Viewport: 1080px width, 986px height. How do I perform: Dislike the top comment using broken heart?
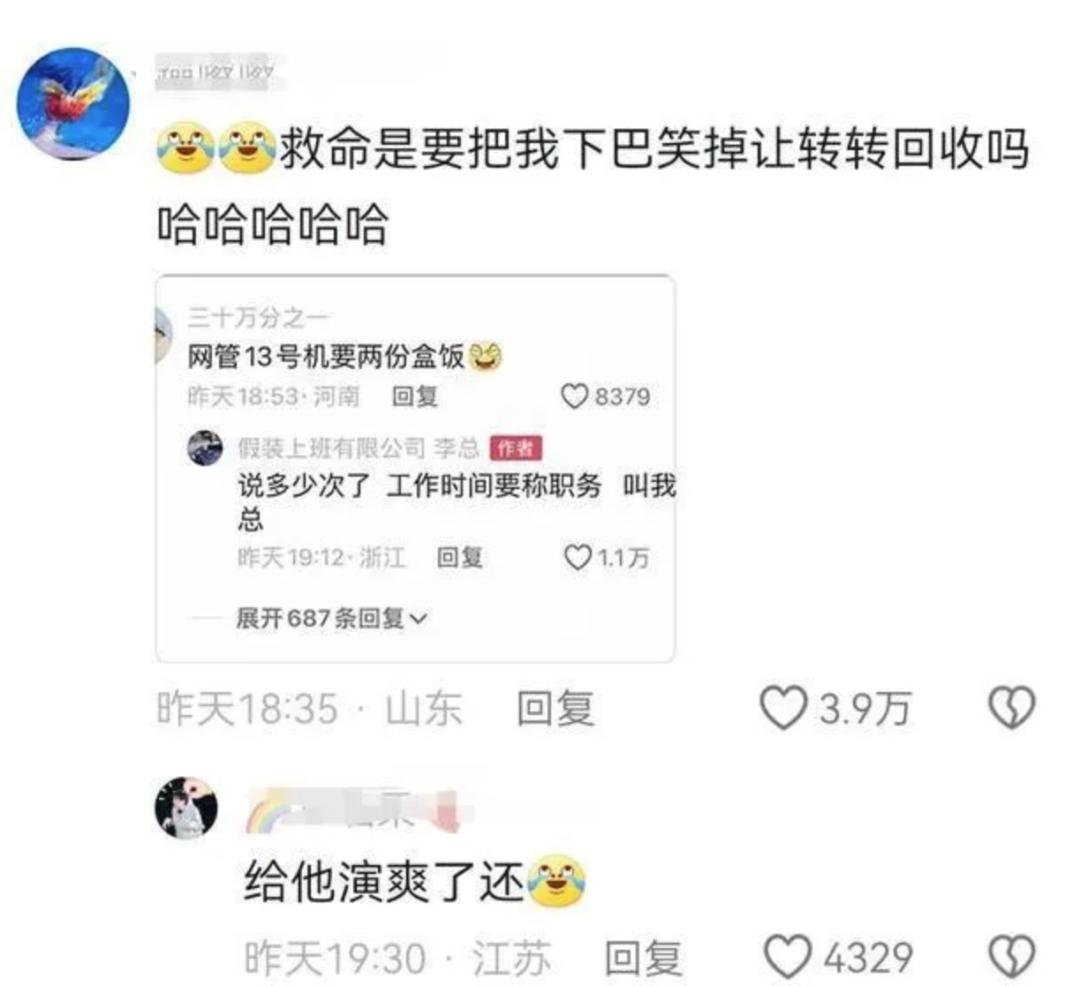(x=1012, y=708)
